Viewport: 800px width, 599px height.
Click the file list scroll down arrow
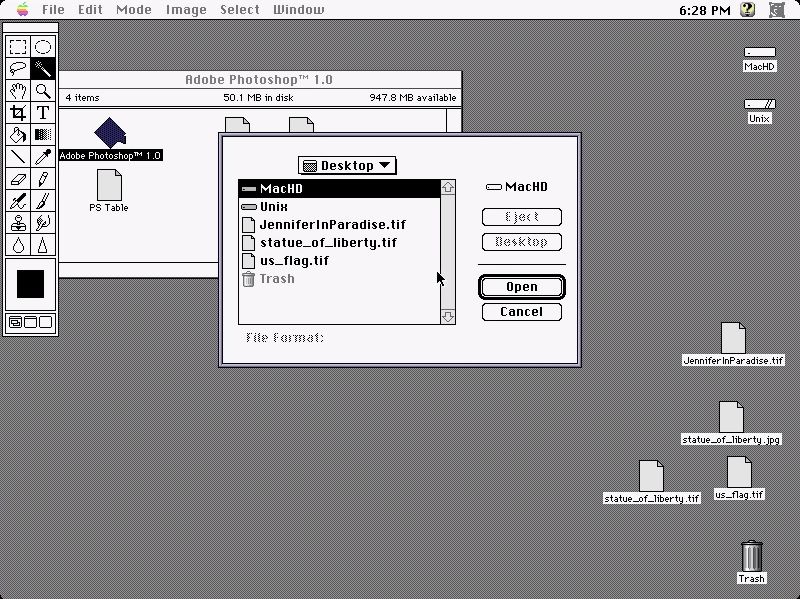point(448,317)
